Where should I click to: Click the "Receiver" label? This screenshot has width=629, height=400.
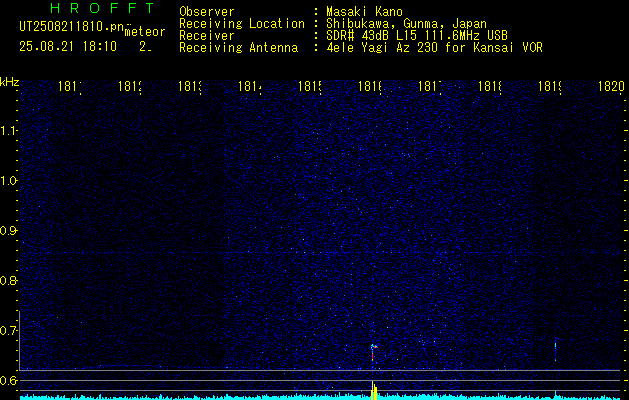[207, 36]
